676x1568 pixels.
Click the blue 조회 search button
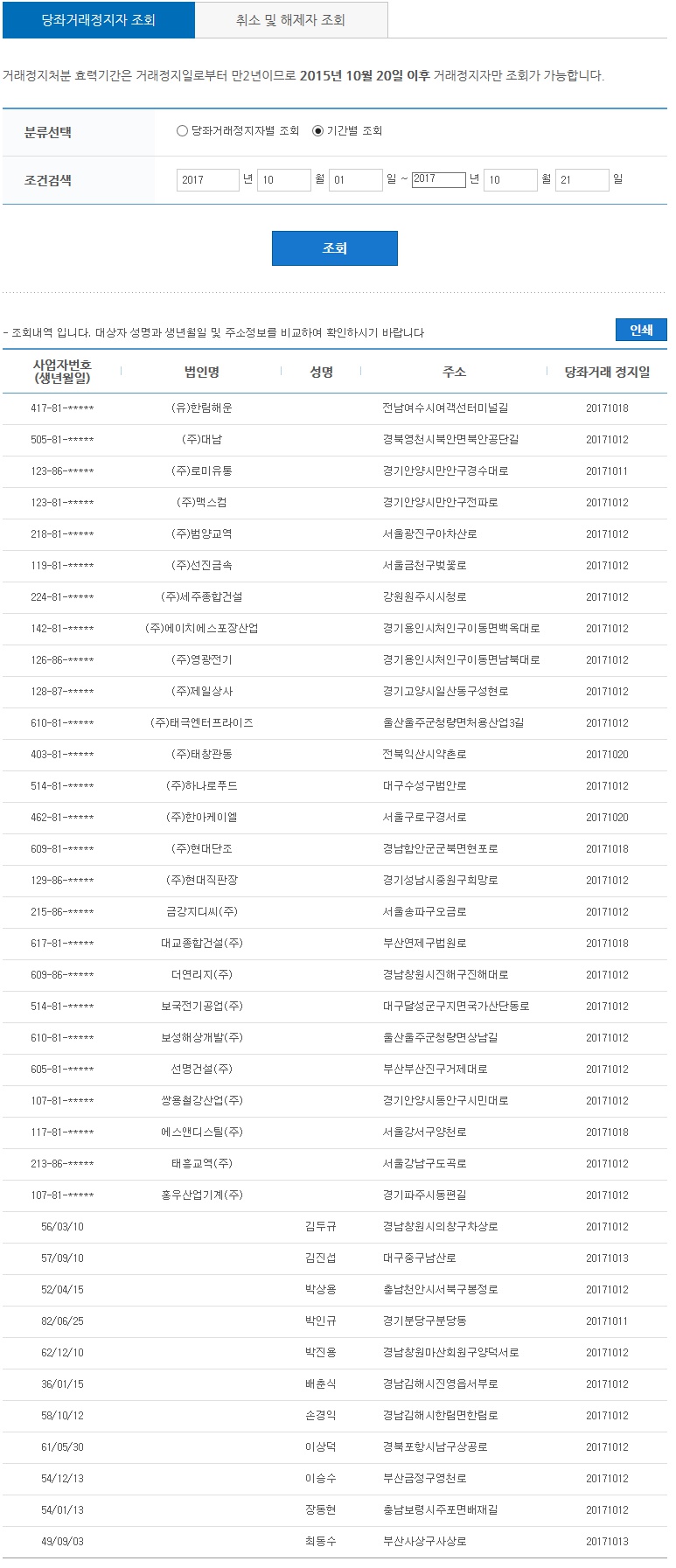pyautogui.click(x=335, y=248)
